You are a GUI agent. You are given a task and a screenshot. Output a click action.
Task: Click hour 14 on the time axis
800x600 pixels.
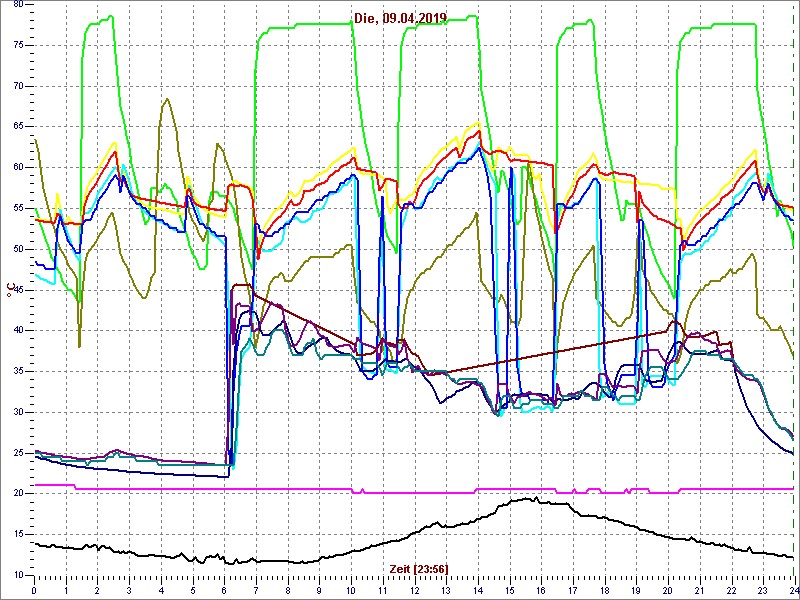pyautogui.click(x=478, y=590)
